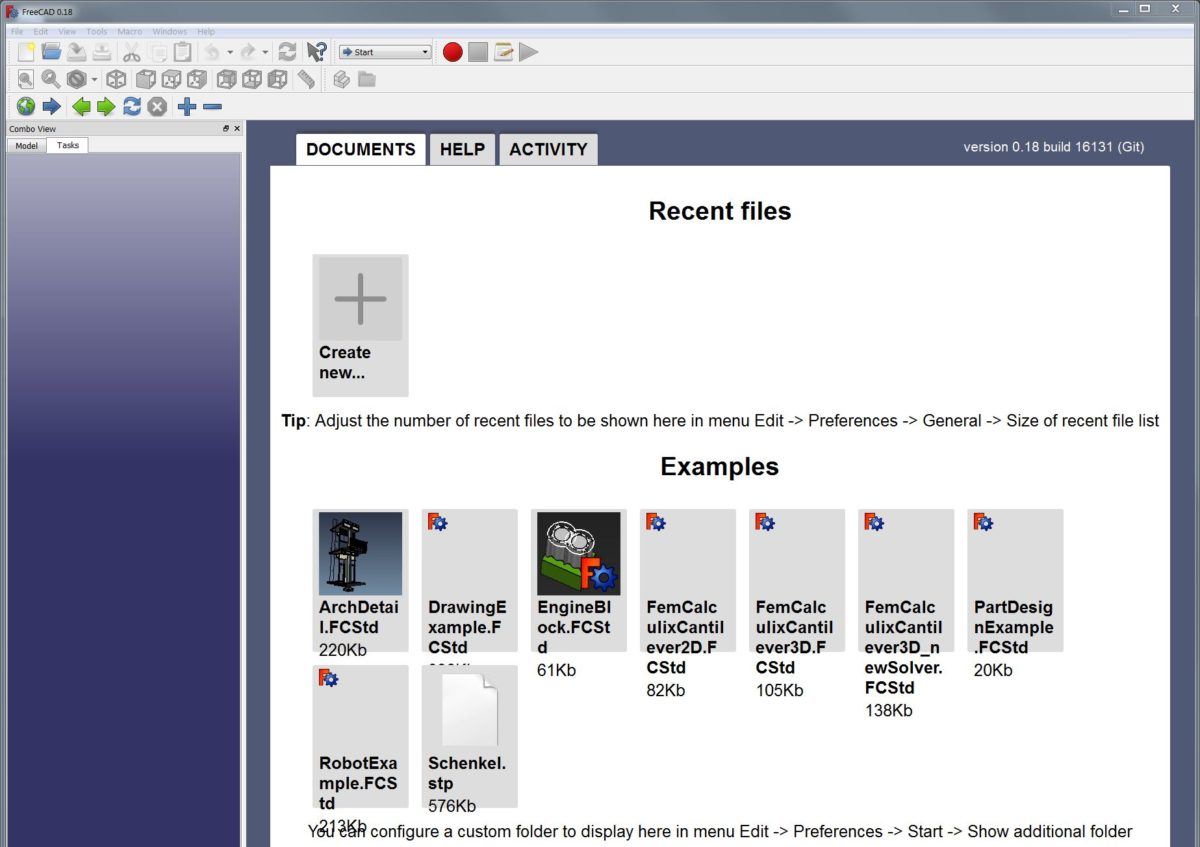The image size is (1200, 847).
Task: Open the Help menu in menu bar
Action: coord(206,32)
